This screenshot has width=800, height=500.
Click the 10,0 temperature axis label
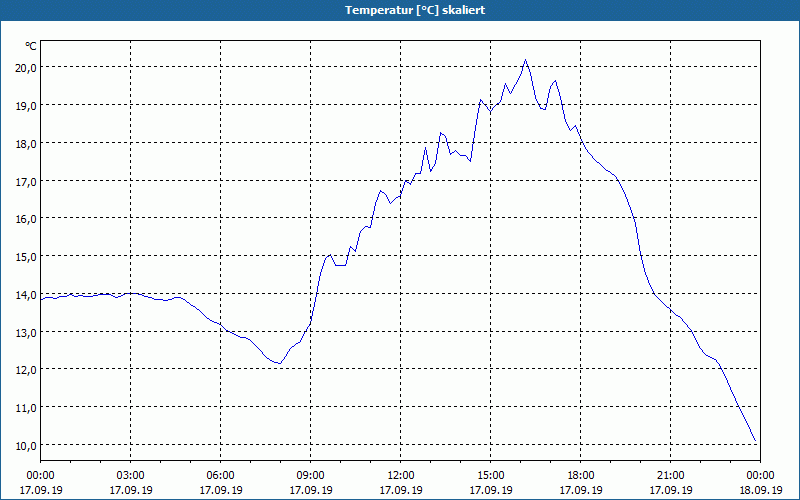coord(26,445)
